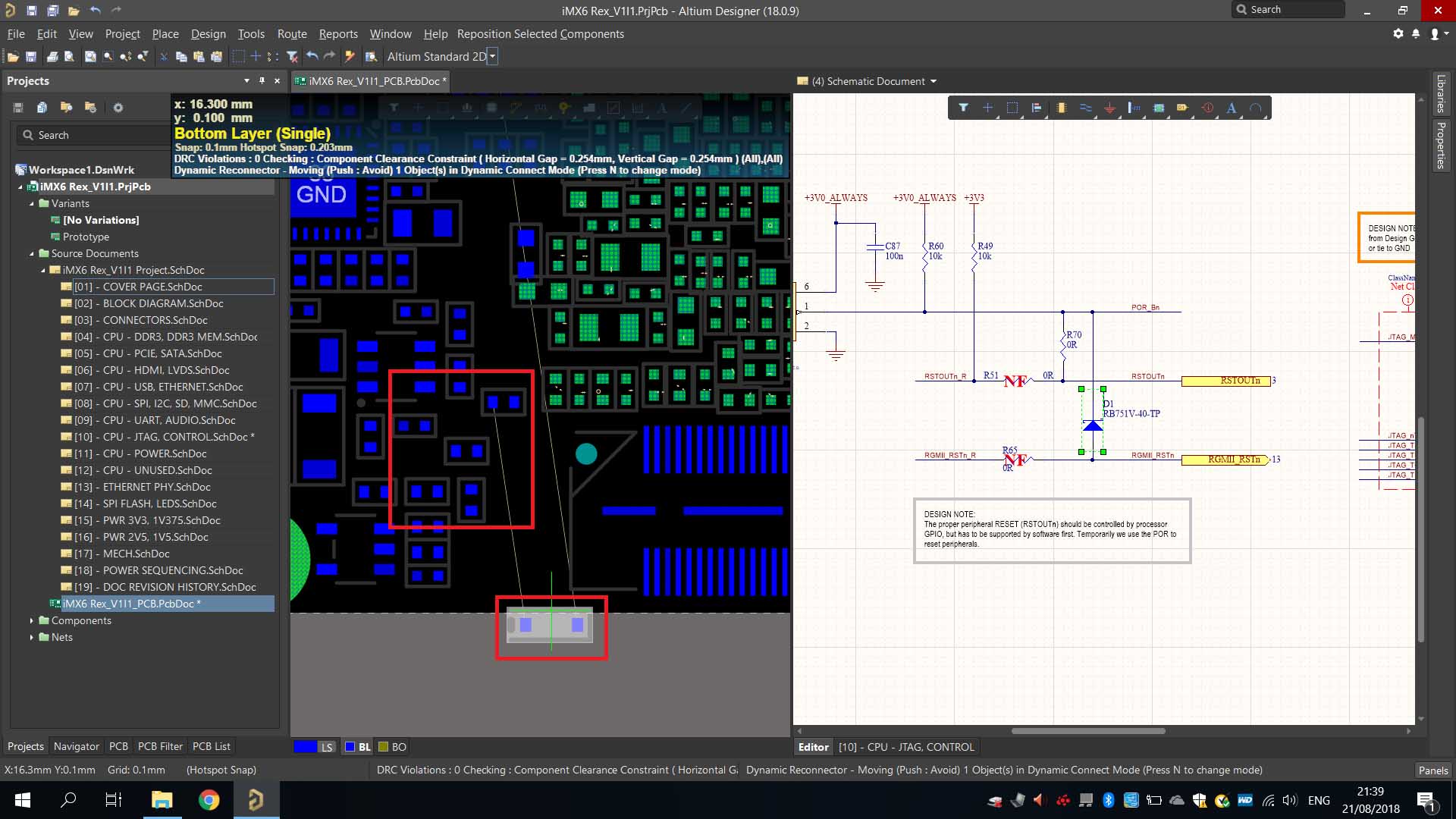Open [12] - CPU - UNUSED.SchDoc document
This screenshot has height=819, width=1456.
pos(143,470)
